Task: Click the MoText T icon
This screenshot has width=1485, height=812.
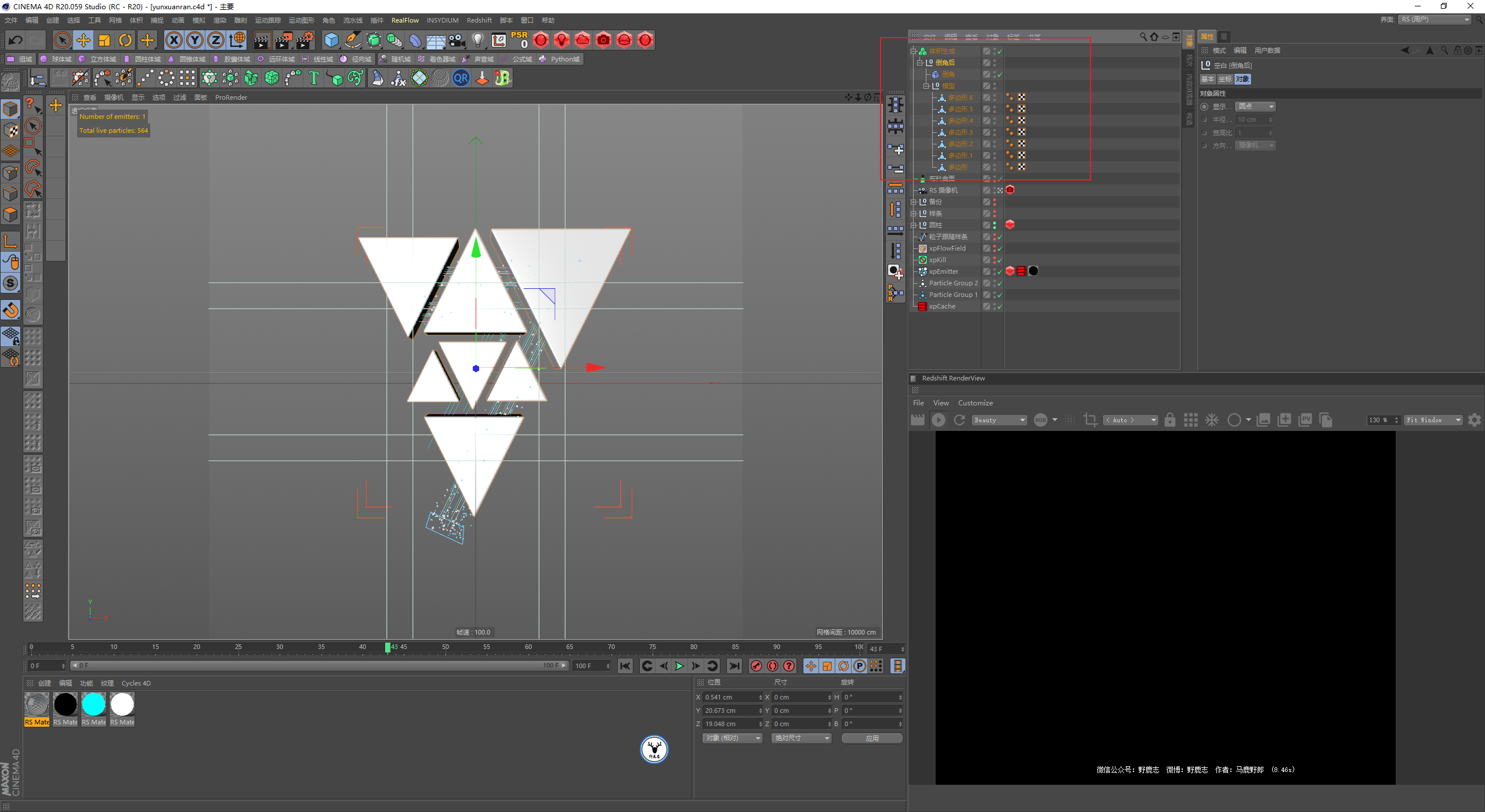Action: 314,78
